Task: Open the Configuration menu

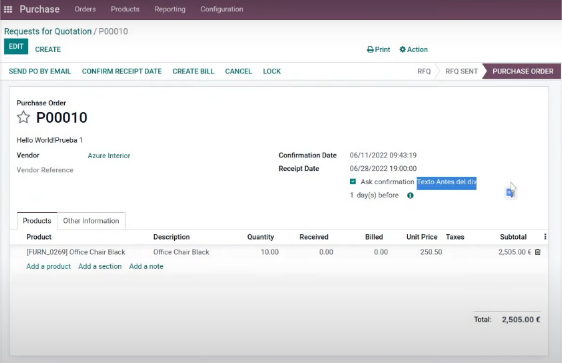Action: (222, 9)
